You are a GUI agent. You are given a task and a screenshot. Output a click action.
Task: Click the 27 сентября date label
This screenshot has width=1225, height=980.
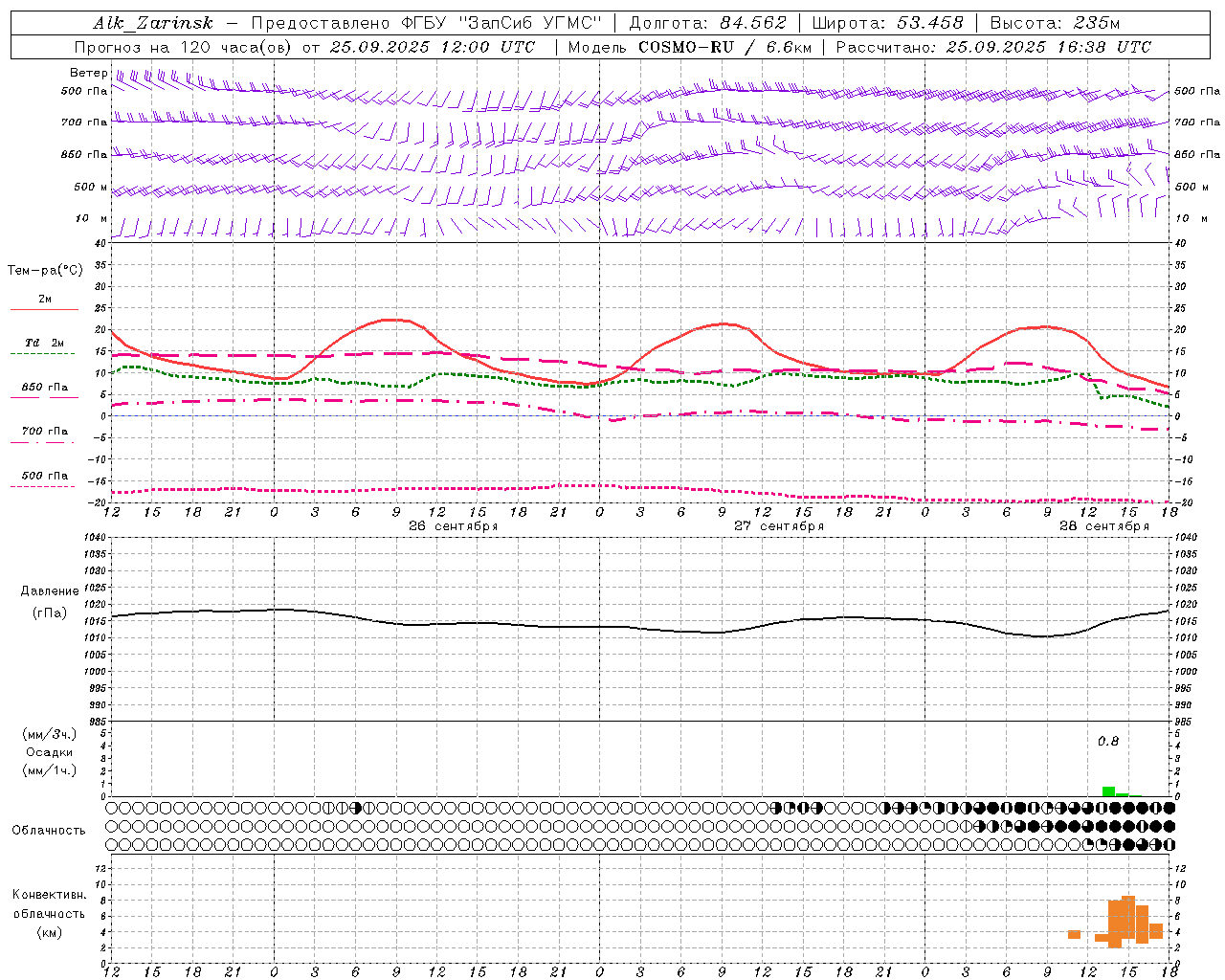coord(779,526)
